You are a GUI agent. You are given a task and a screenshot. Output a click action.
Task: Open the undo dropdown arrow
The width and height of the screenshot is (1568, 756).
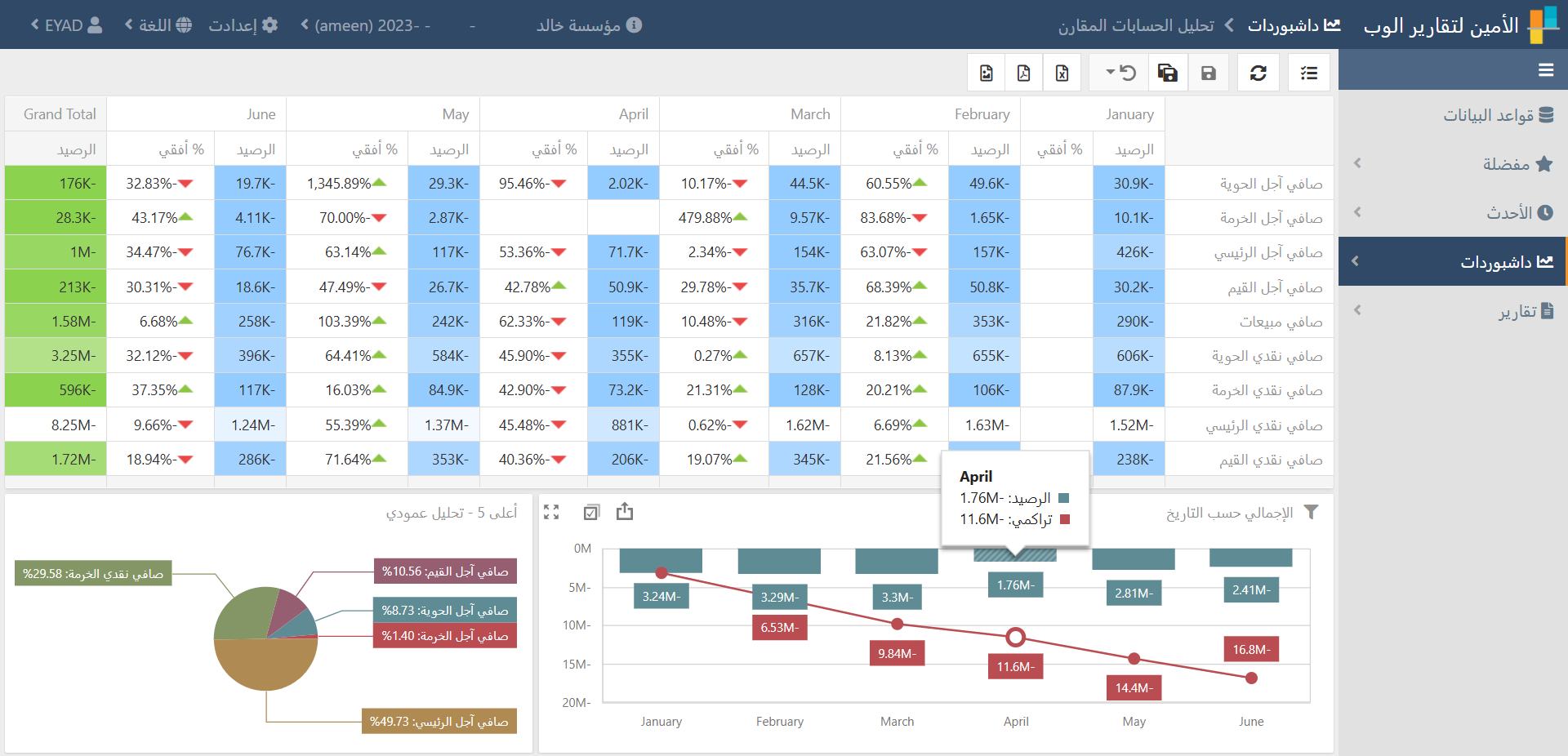point(1111,73)
